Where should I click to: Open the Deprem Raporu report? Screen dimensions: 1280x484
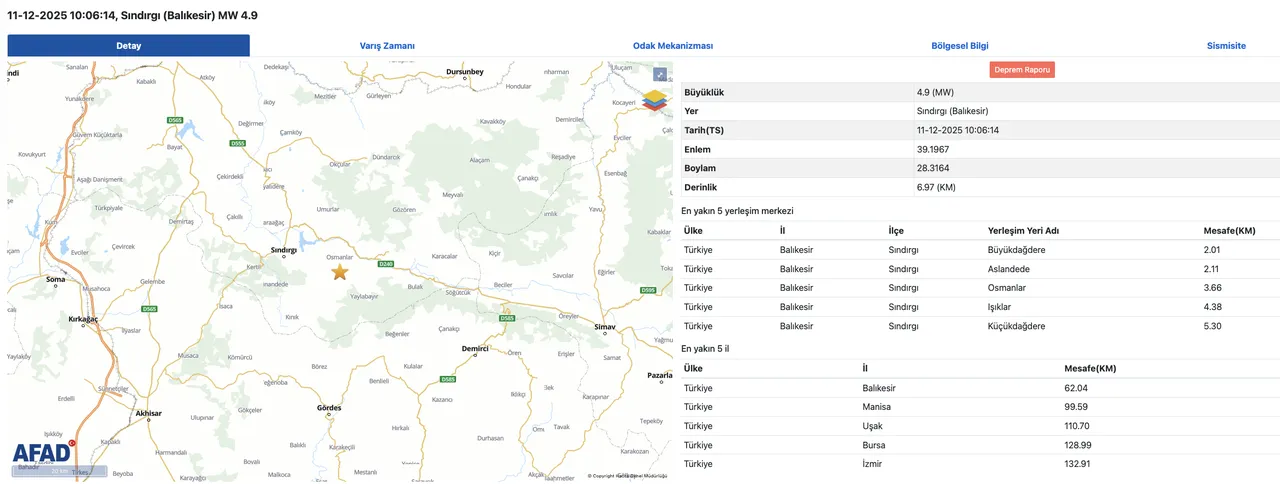[1022, 70]
